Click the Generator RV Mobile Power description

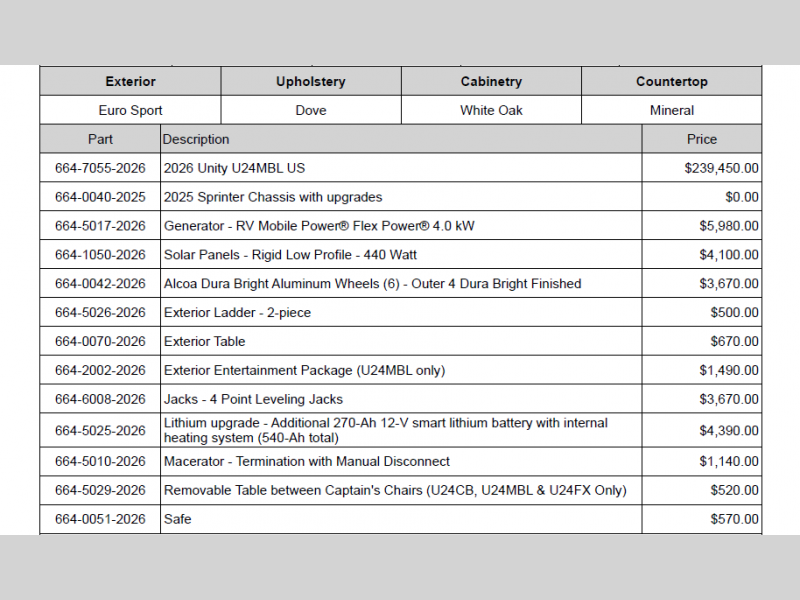[x=319, y=226]
